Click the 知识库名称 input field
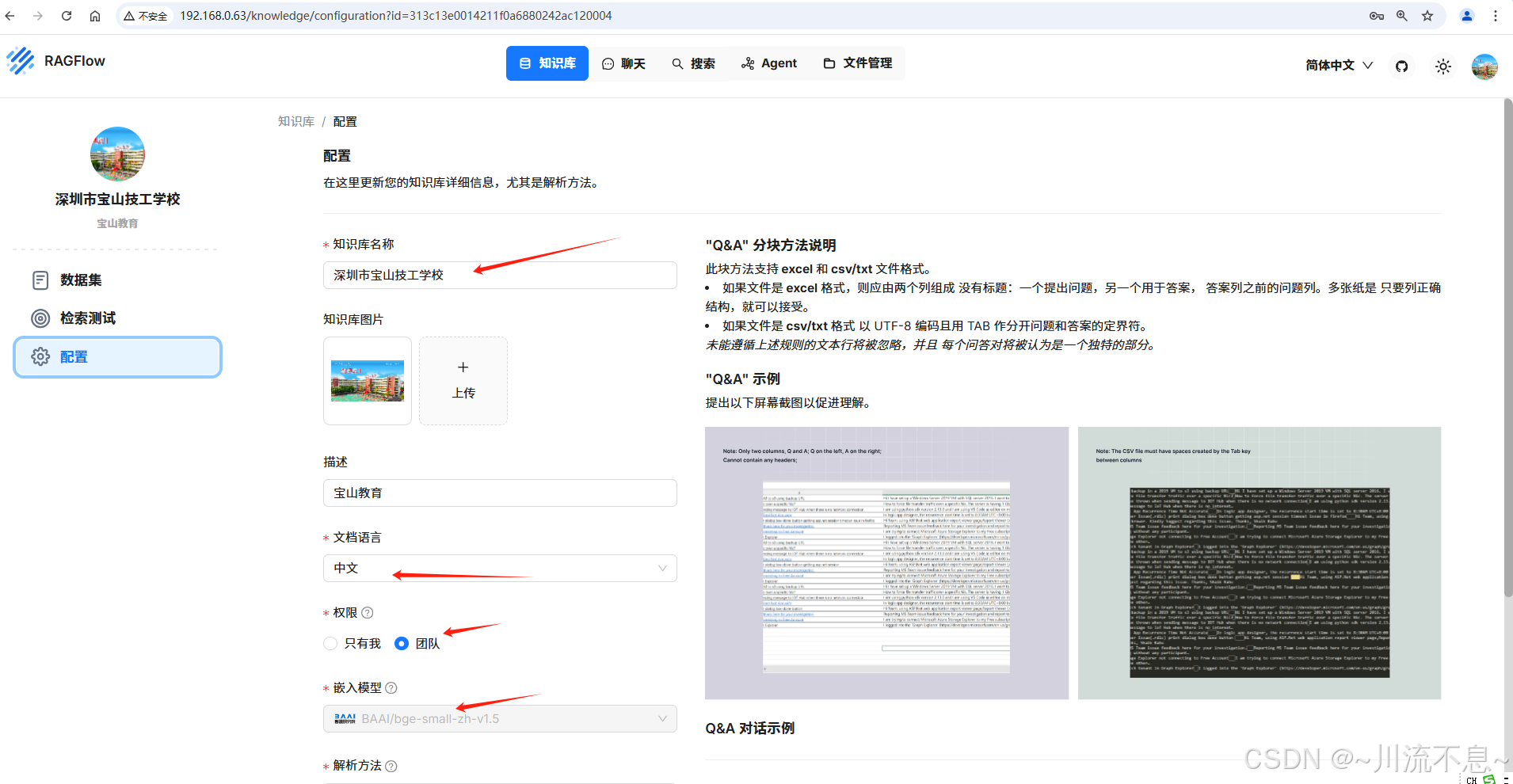 coord(500,276)
